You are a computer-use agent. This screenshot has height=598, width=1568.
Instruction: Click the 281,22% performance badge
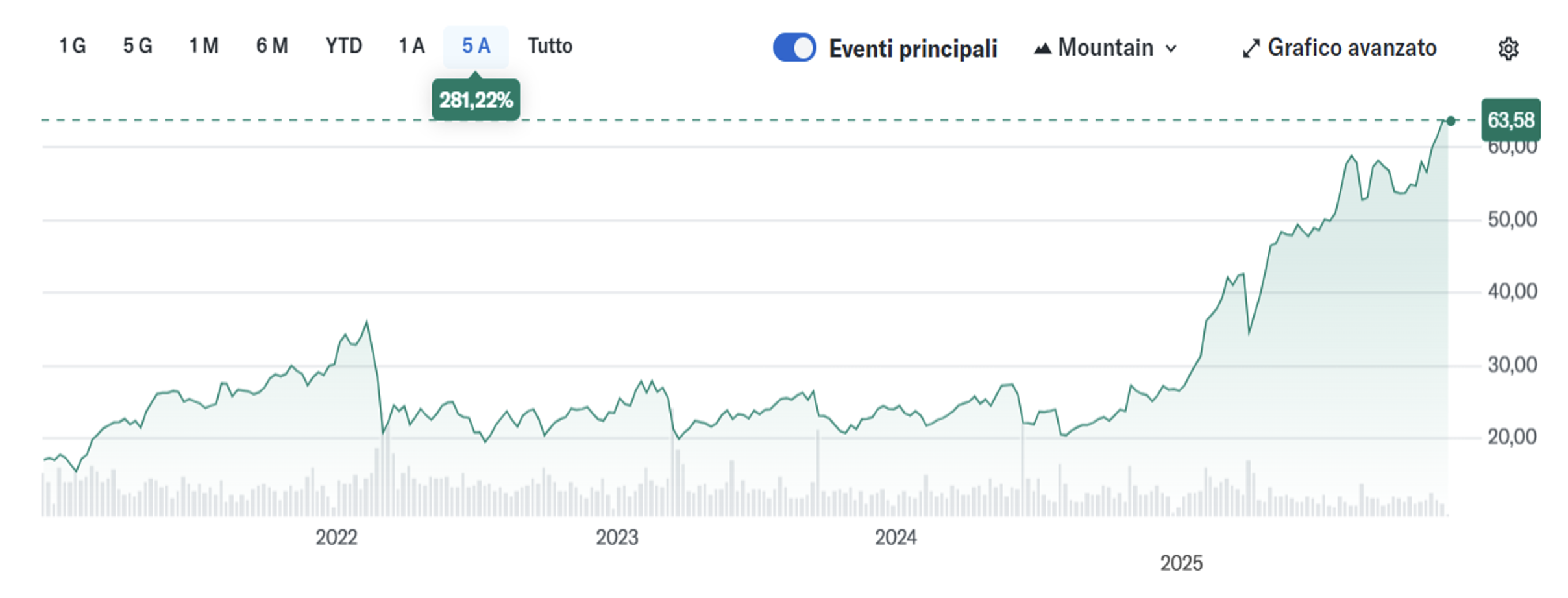(x=476, y=100)
